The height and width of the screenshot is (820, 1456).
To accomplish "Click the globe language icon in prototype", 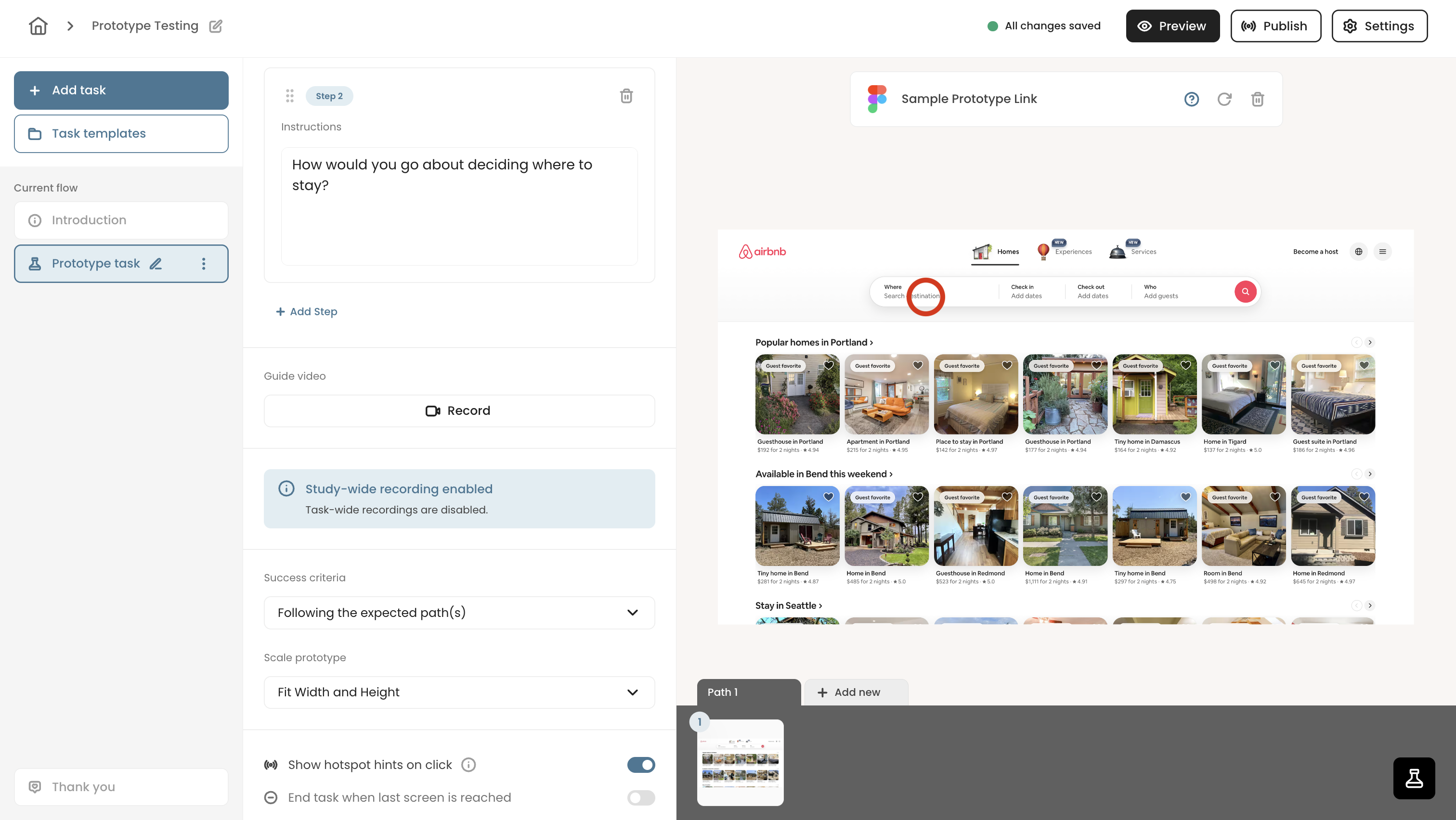I will [x=1359, y=251].
